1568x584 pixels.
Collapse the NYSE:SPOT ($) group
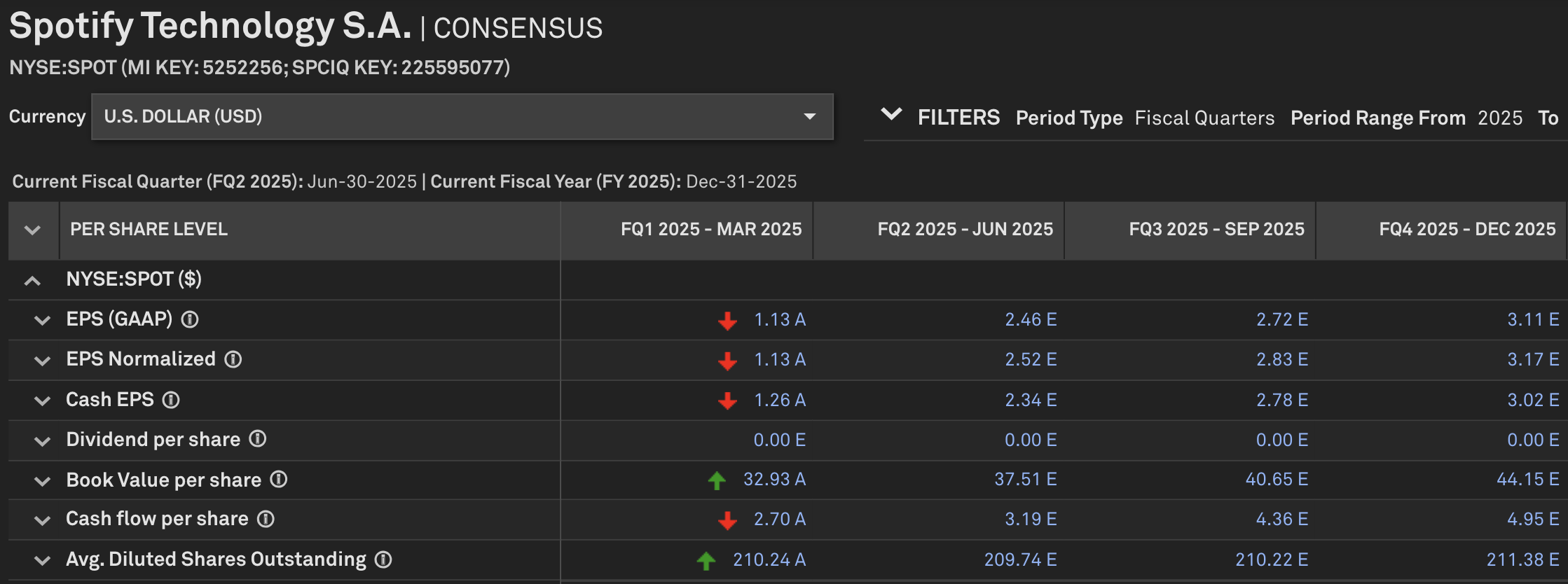click(x=32, y=281)
